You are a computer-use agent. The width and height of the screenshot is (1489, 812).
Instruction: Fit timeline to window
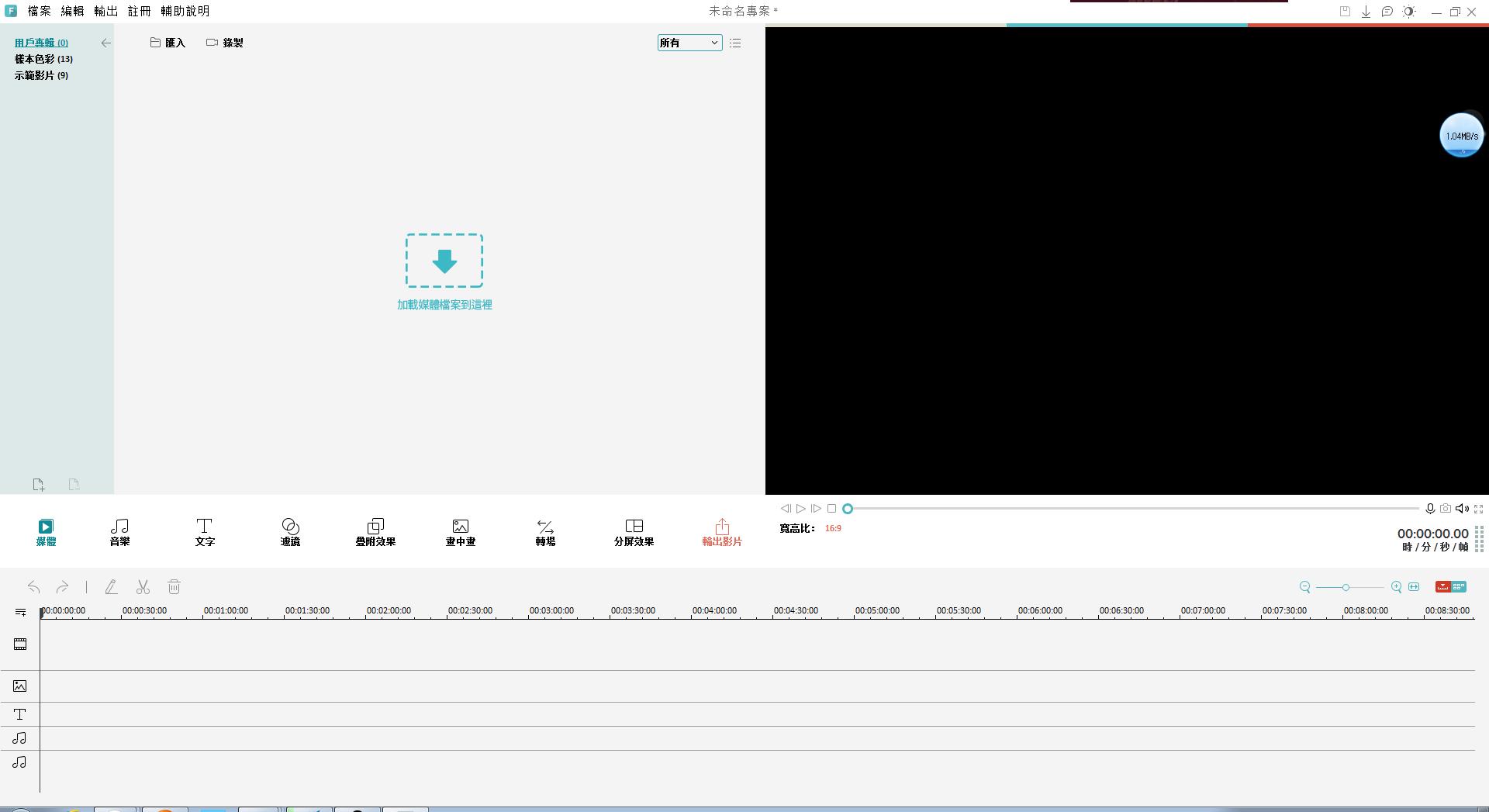click(1414, 587)
